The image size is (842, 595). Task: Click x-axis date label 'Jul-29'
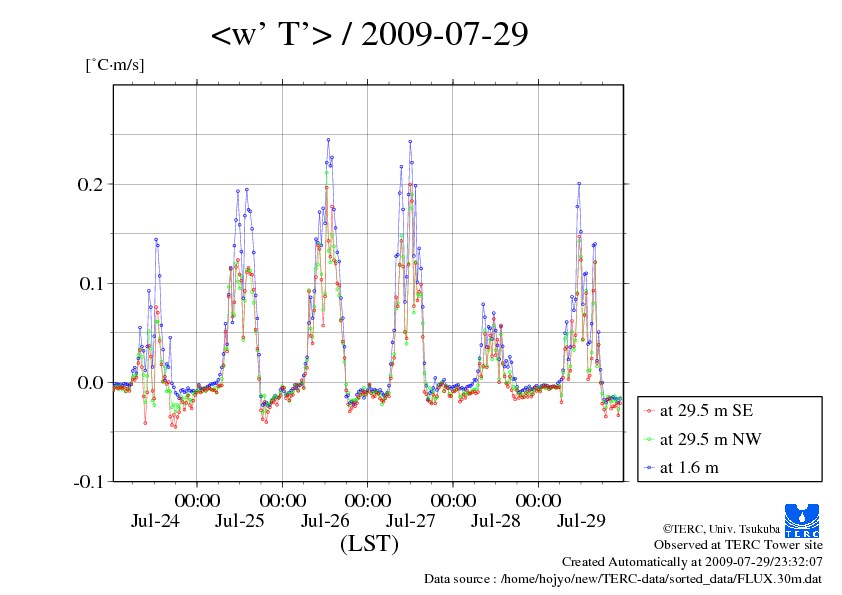point(581,520)
